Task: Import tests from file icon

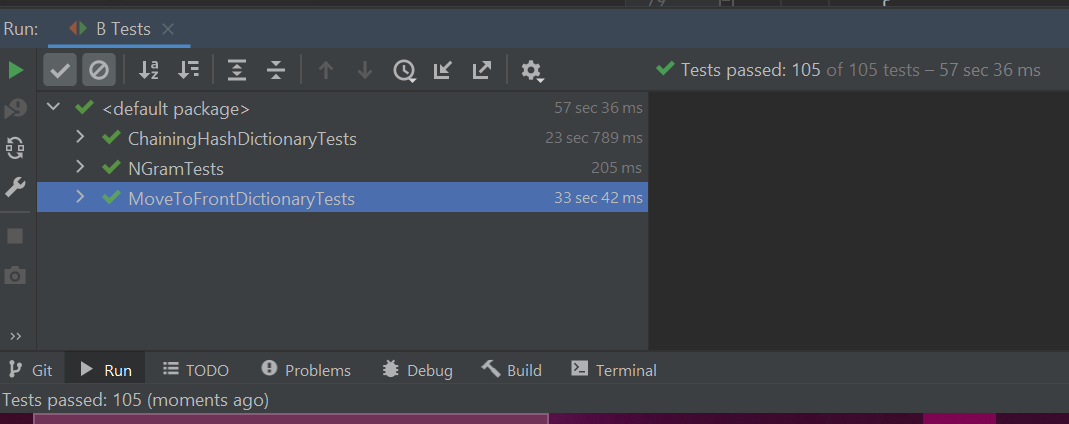Action: (x=443, y=70)
